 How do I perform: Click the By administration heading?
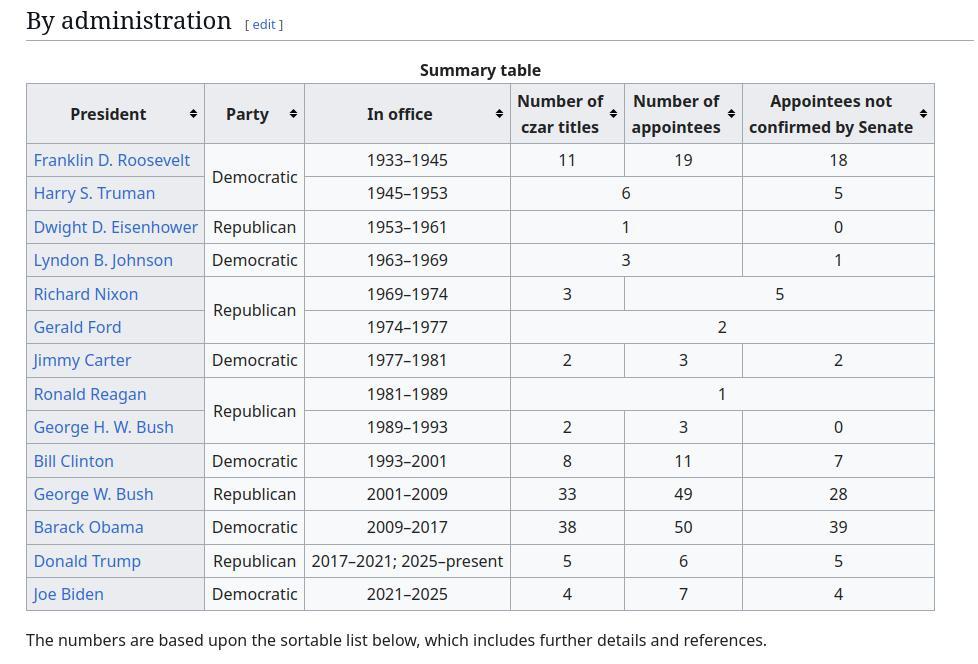pos(128,21)
